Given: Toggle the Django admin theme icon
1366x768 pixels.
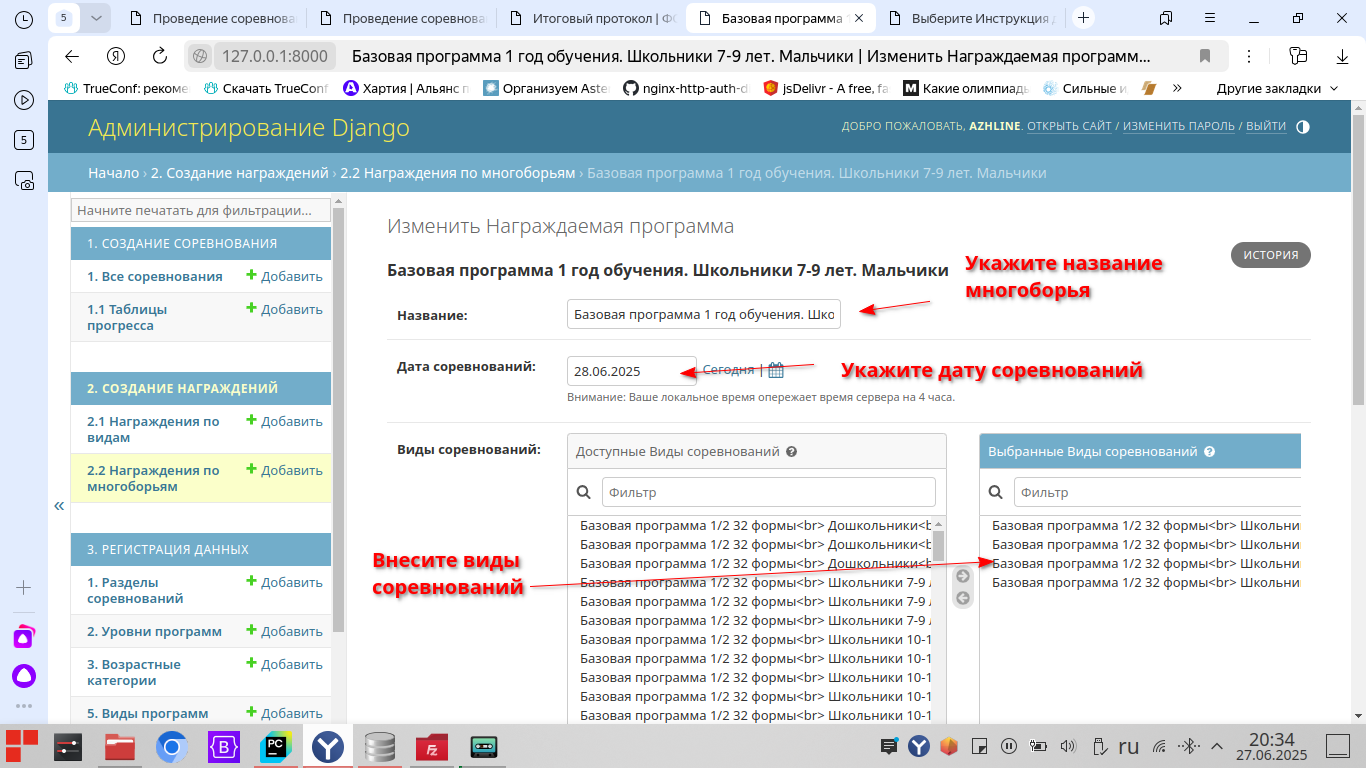Looking at the screenshot, I should pyautogui.click(x=1302, y=127).
